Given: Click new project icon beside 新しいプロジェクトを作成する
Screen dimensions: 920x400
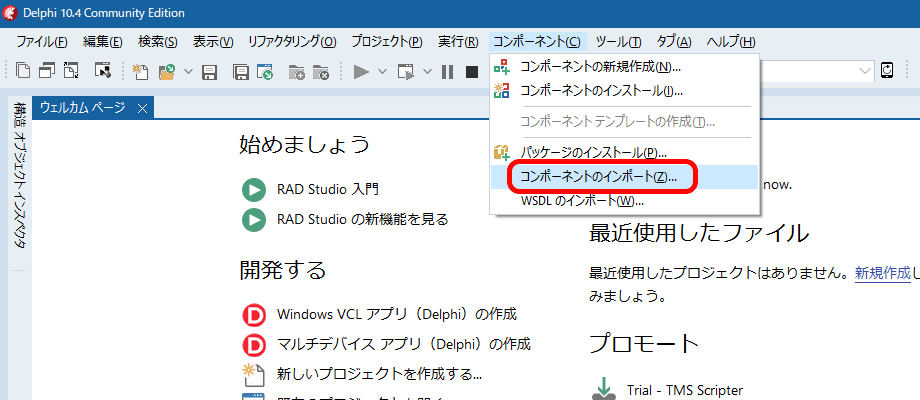Looking at the screenshot, I should coord(253,374).
